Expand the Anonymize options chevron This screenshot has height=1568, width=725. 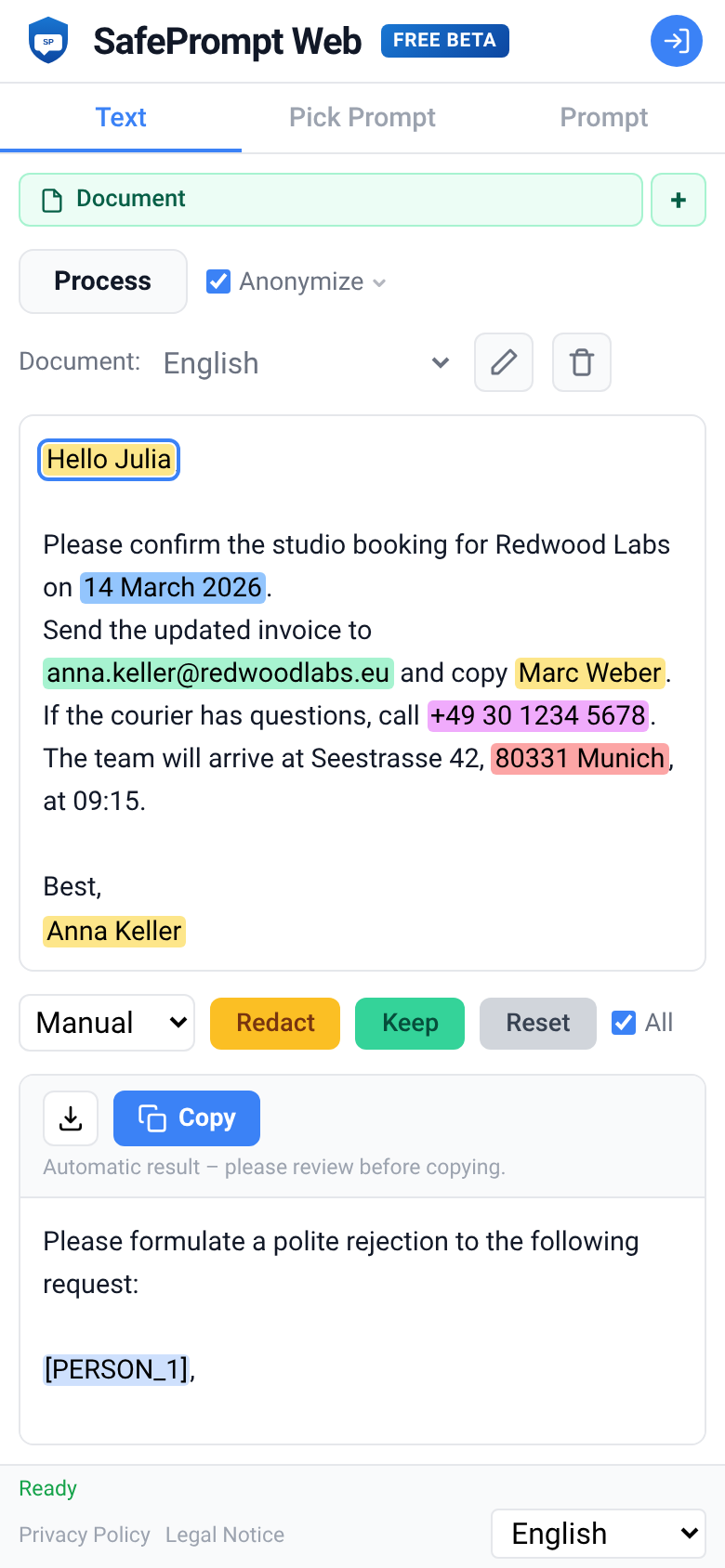[379, 282]
